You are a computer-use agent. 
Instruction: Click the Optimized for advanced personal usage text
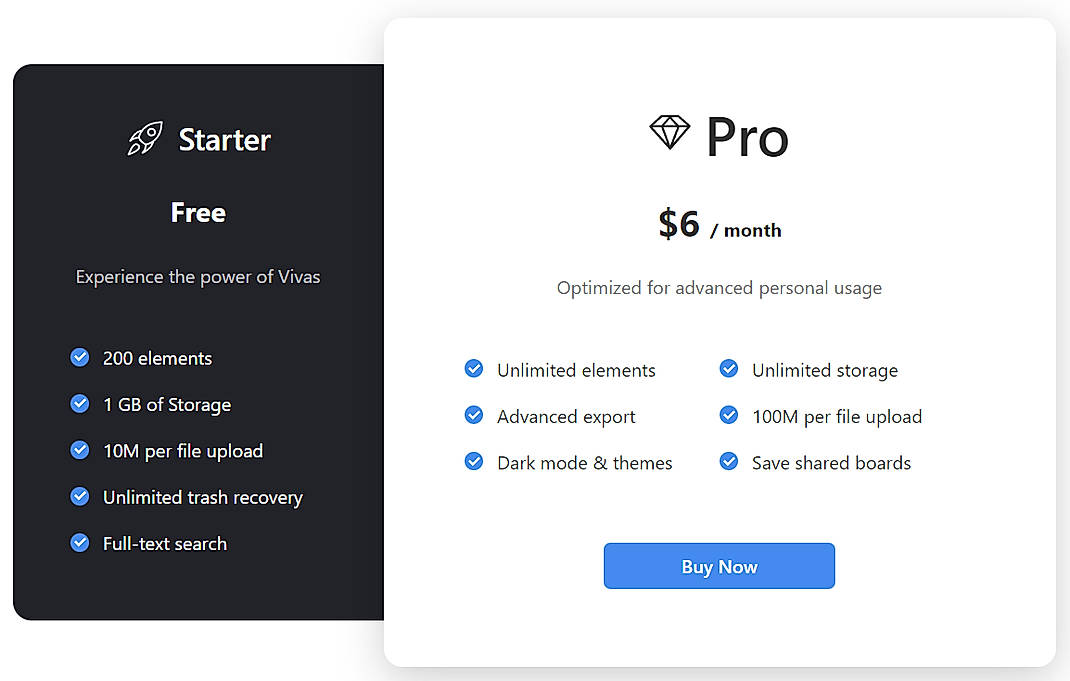[x=719, y=288]
